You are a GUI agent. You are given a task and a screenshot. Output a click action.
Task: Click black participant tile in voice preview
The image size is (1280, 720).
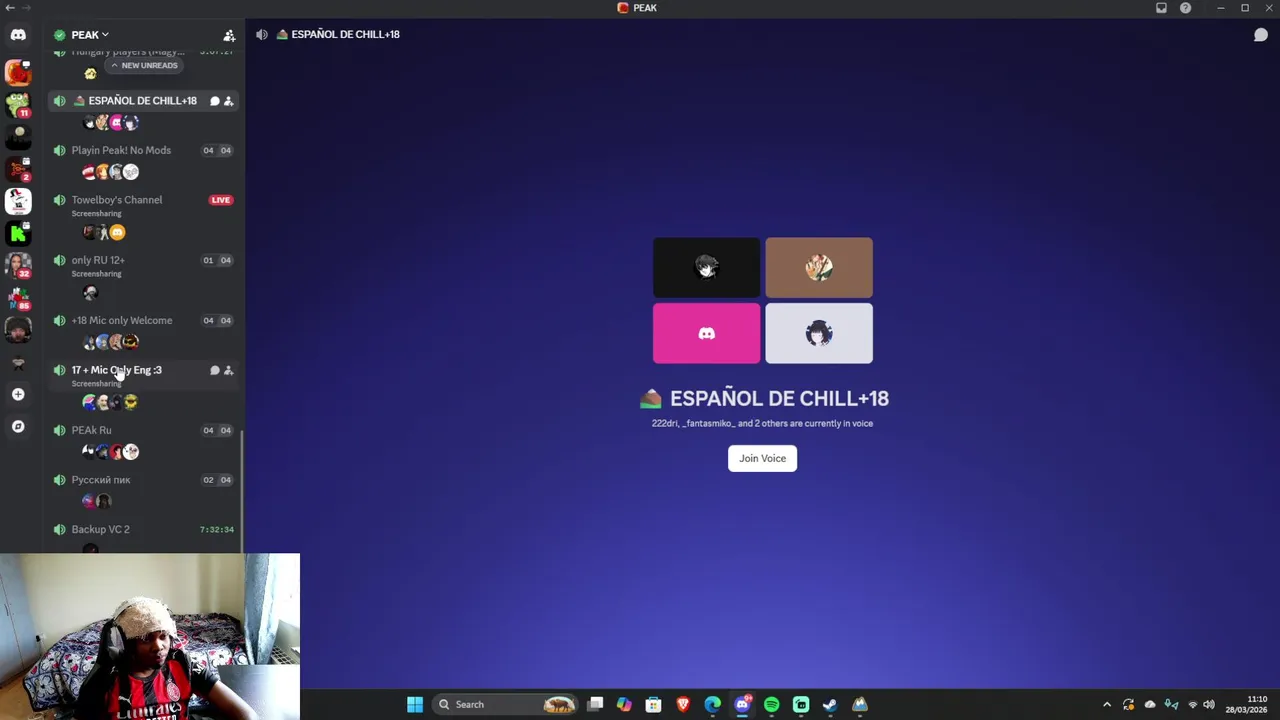(x=706, y=267)
